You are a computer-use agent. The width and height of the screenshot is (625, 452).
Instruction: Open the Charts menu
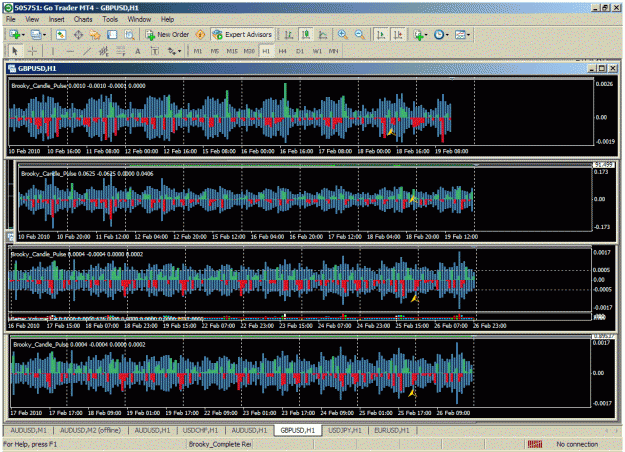(83, 19)
